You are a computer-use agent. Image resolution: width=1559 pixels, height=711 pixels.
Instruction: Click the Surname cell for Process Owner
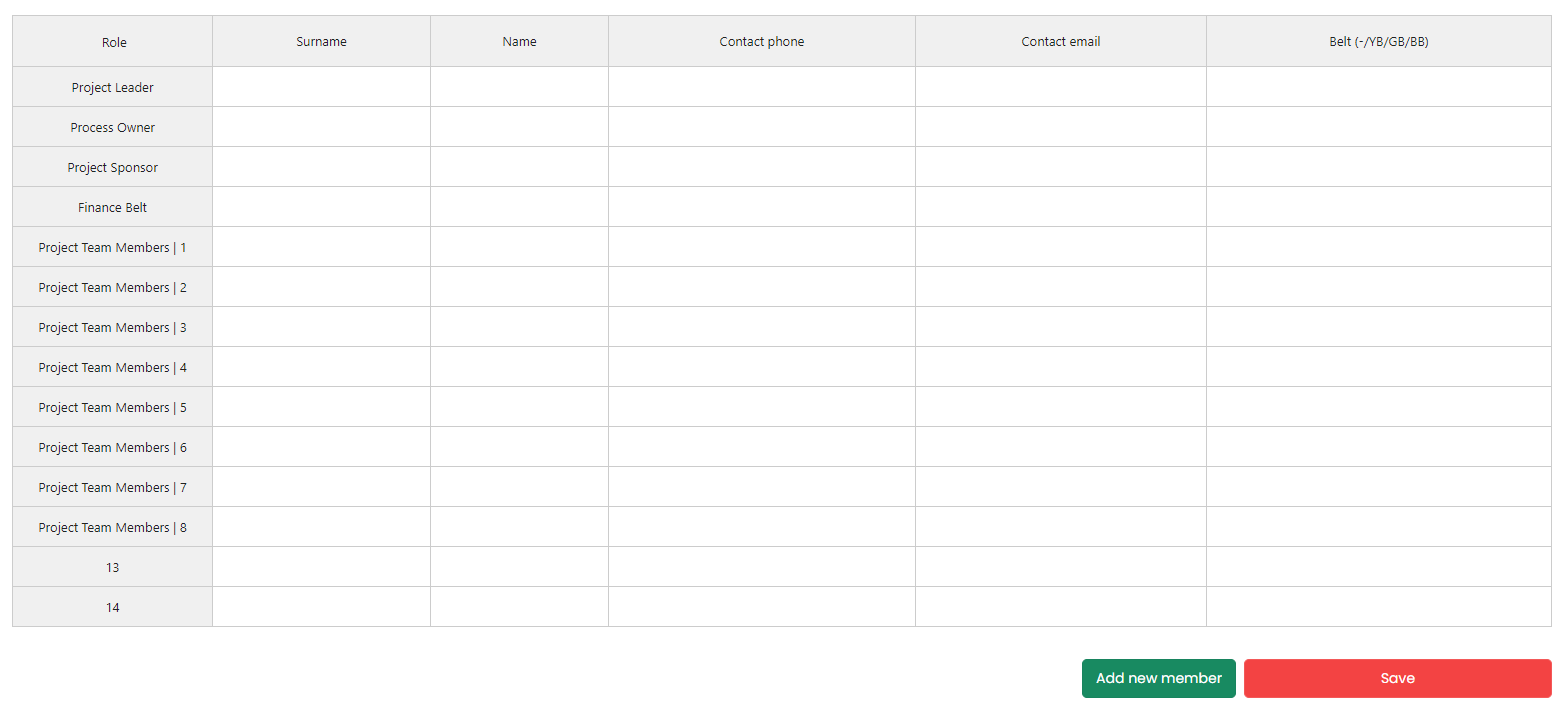[x=321, y=127]
